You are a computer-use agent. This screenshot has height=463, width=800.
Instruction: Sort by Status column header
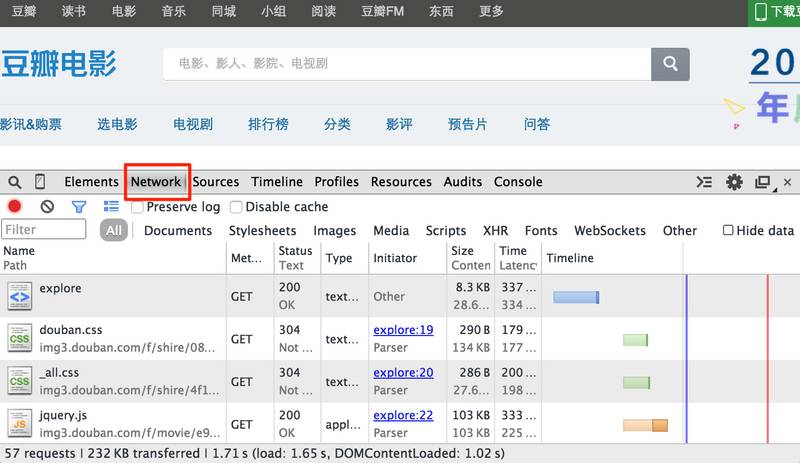[x=295, y=251]
